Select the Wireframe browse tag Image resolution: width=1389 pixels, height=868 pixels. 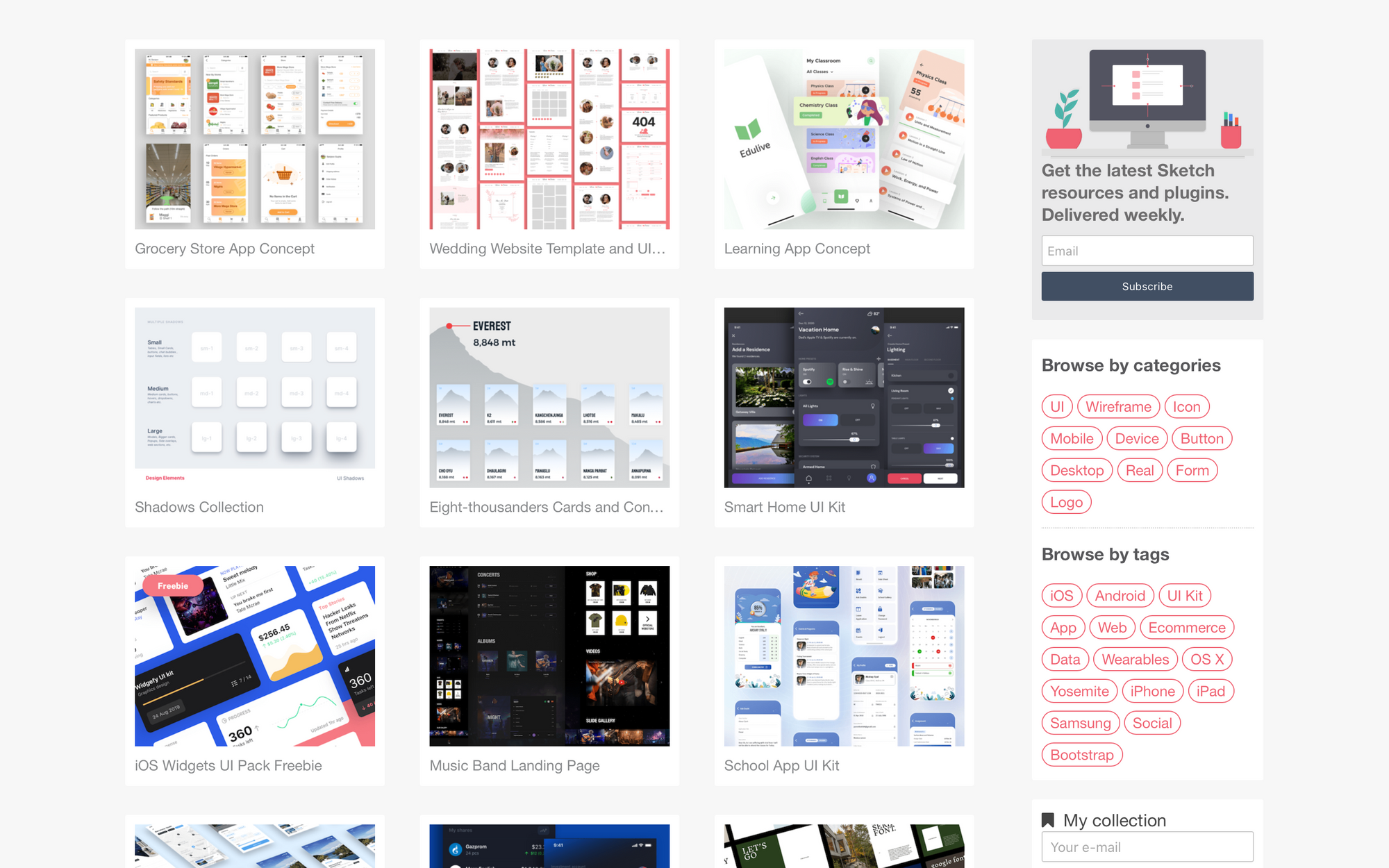click(1117, 406)
